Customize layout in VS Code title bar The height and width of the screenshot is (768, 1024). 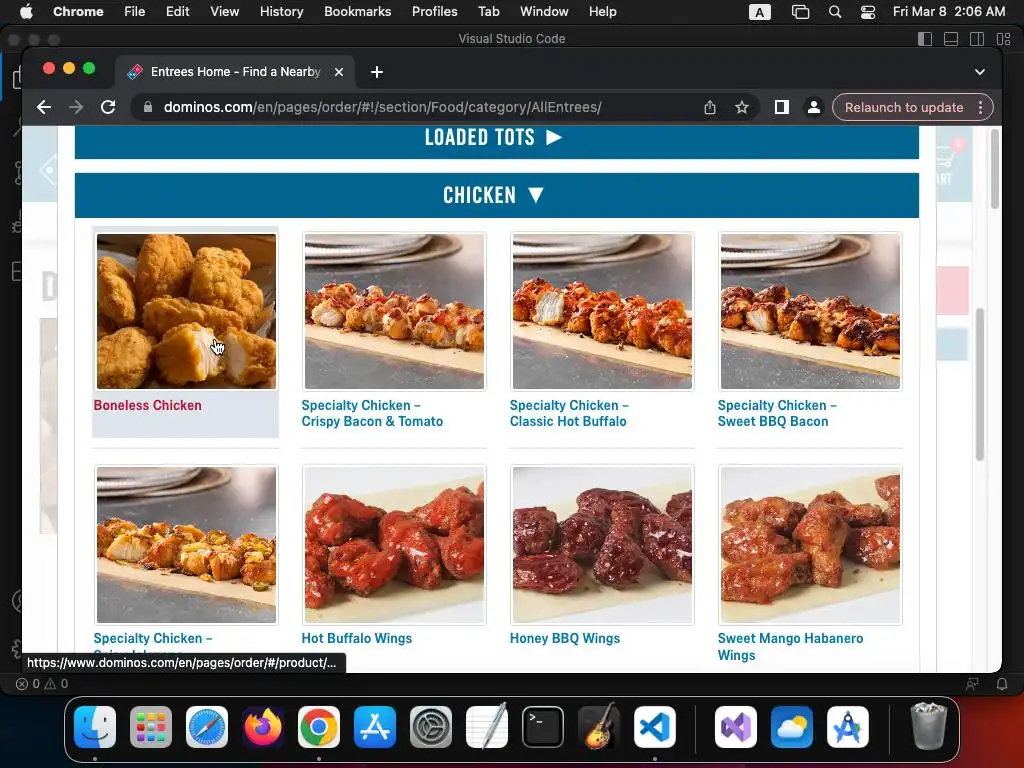tap(1004, 39)
